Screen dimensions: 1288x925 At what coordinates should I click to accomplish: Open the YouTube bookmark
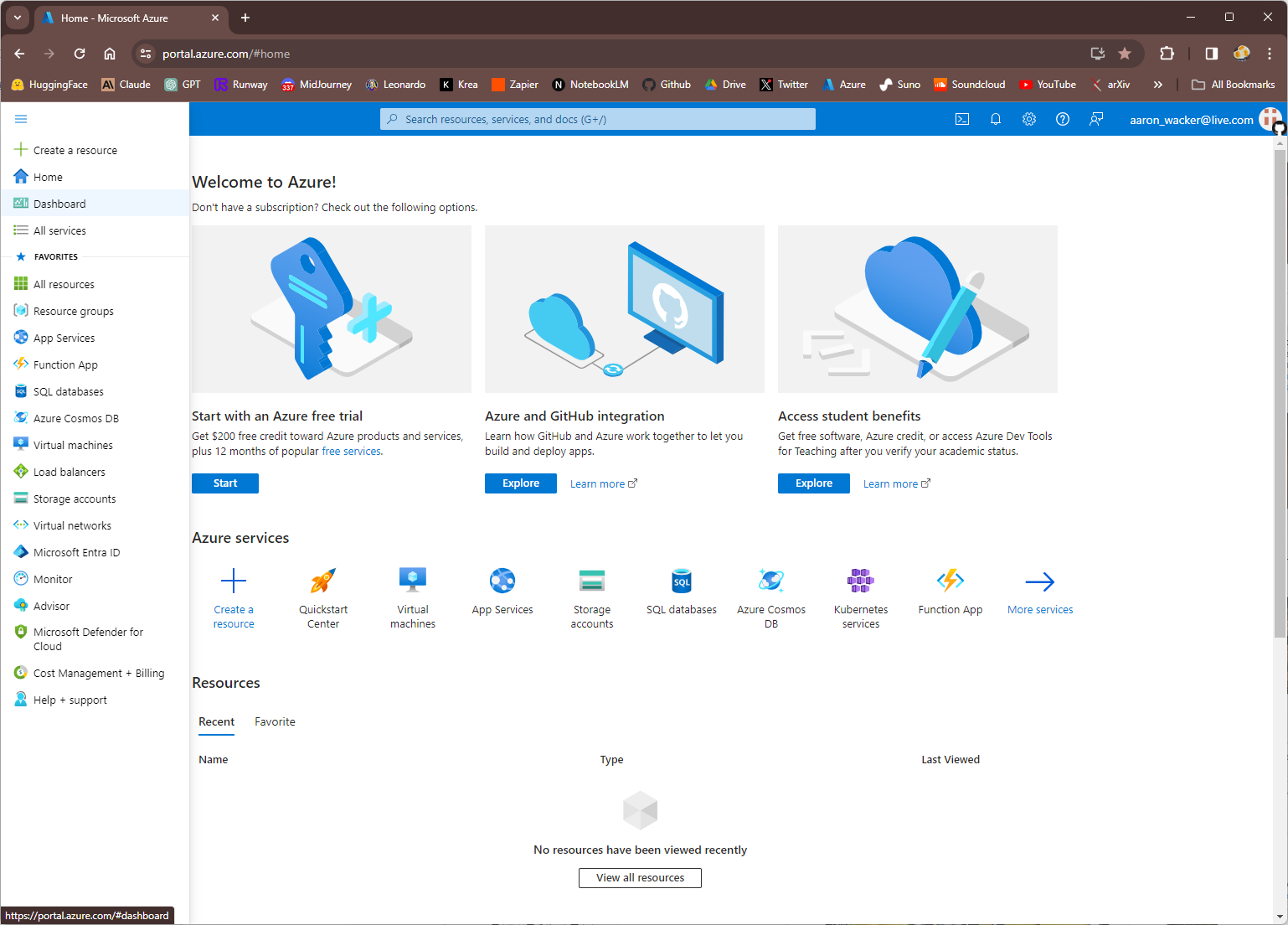coord(1048,85)
